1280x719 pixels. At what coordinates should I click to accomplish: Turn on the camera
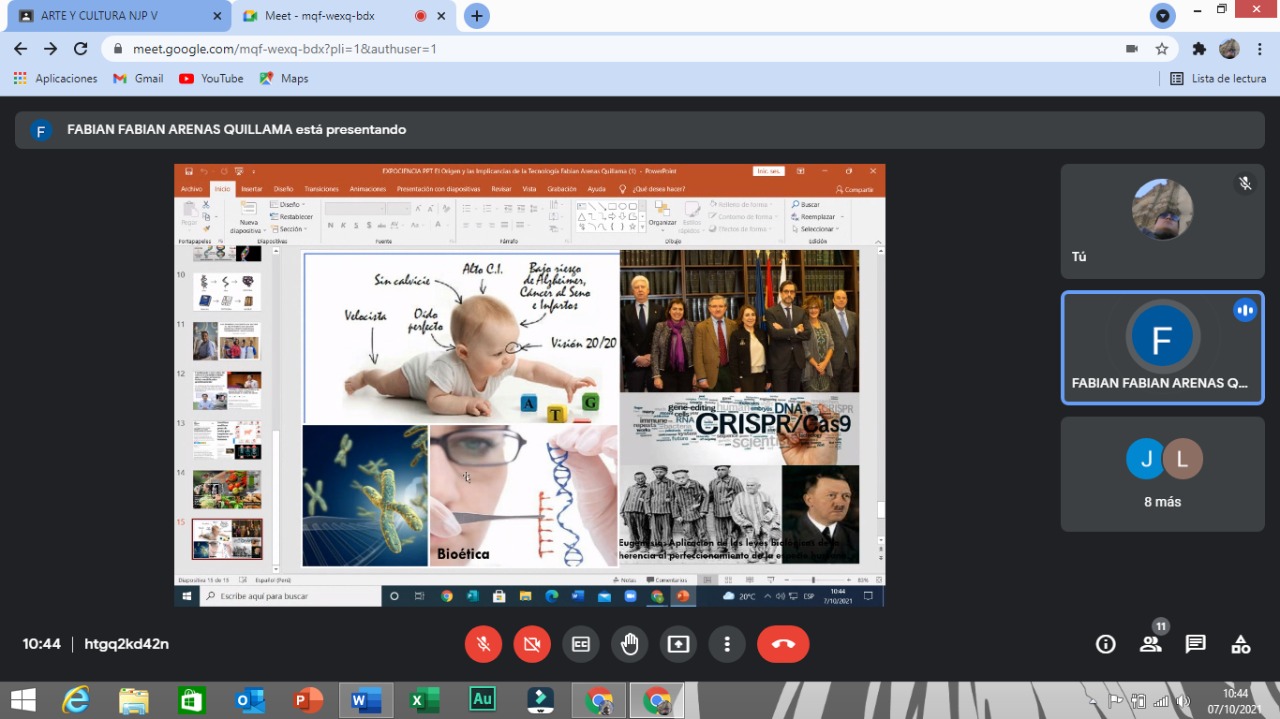tap(532, 644)
